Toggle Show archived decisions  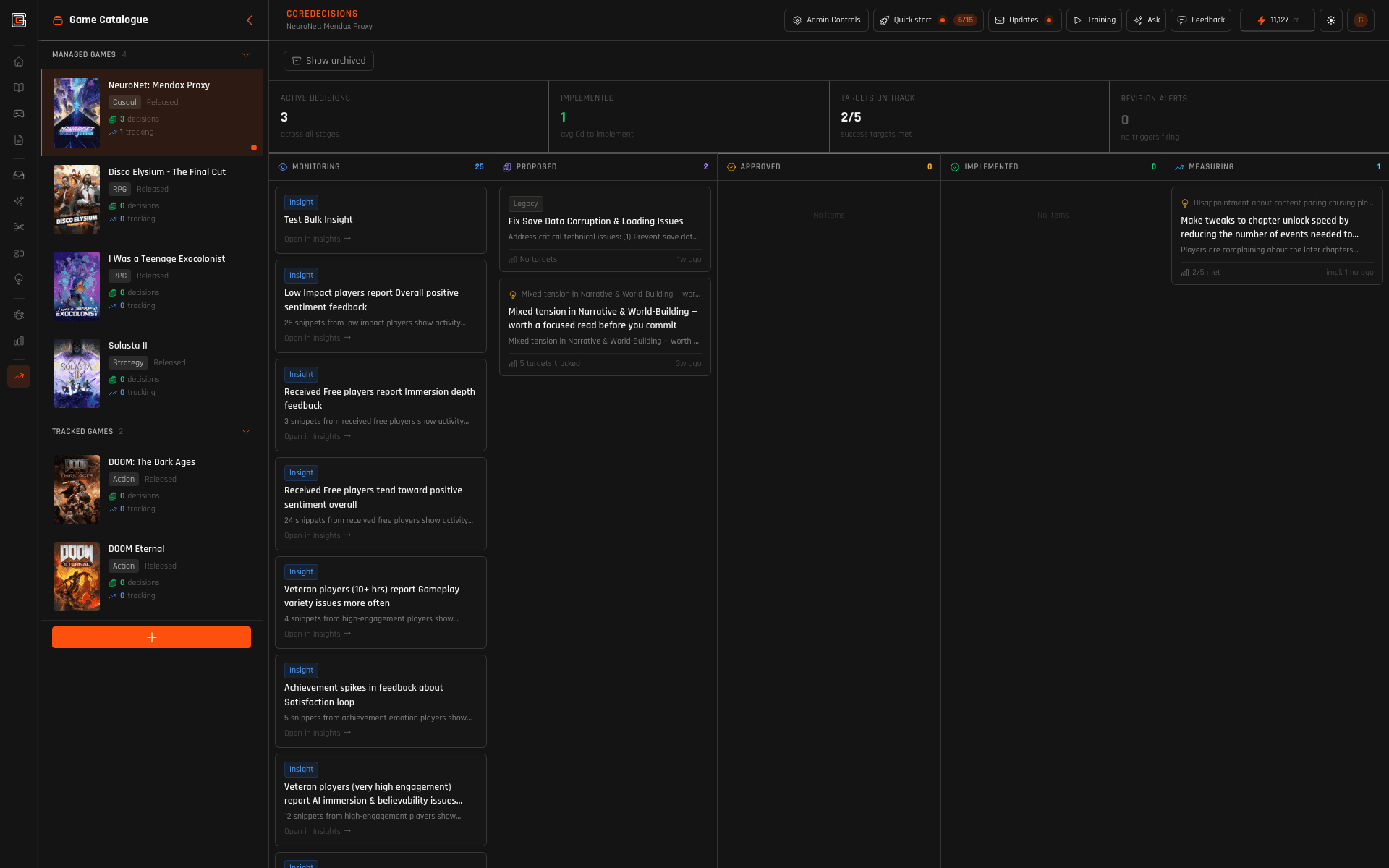328,61
